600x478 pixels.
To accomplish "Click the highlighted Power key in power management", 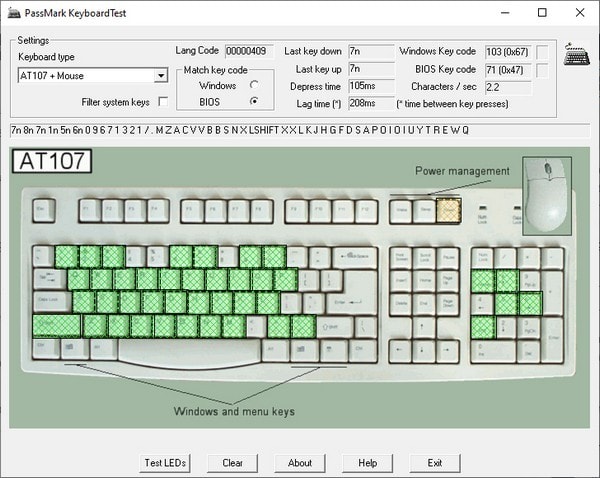I will [x=448, y=210].
